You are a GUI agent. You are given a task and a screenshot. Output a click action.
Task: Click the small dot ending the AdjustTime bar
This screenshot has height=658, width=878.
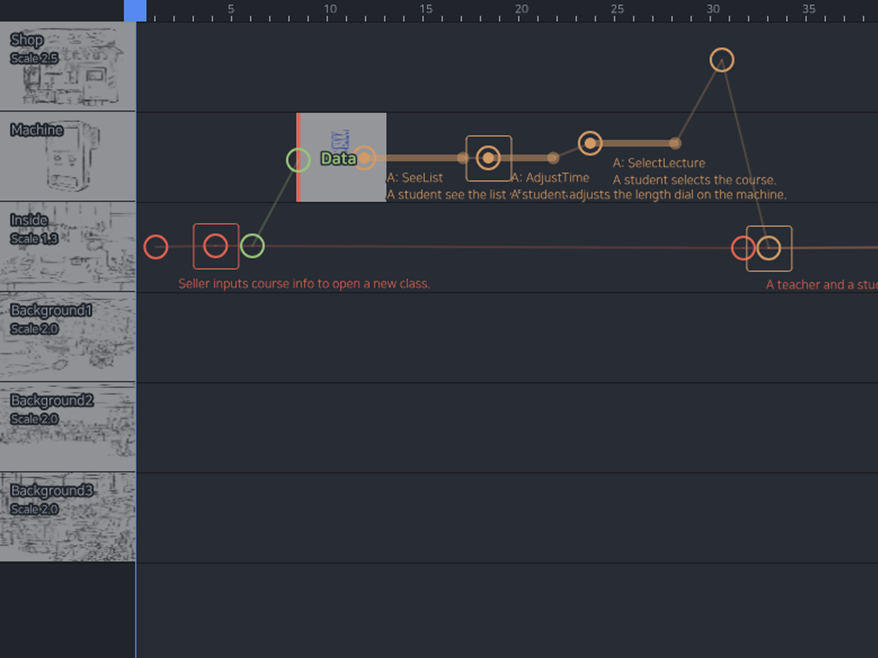553,158
